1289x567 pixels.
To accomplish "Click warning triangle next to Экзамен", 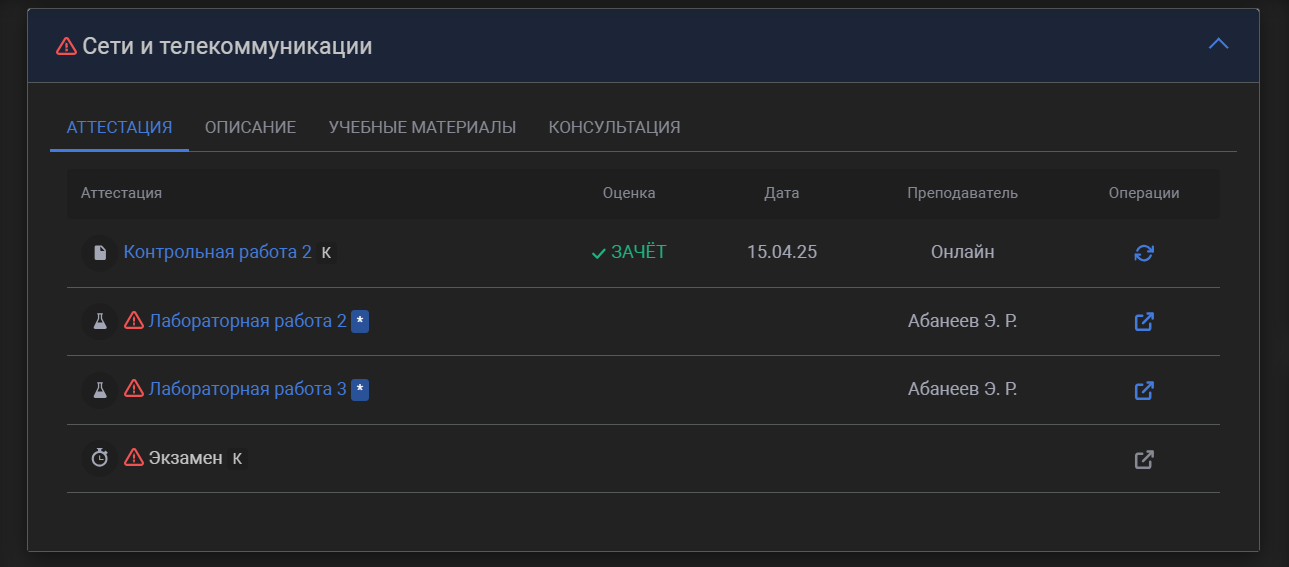I will click(133, 458).
